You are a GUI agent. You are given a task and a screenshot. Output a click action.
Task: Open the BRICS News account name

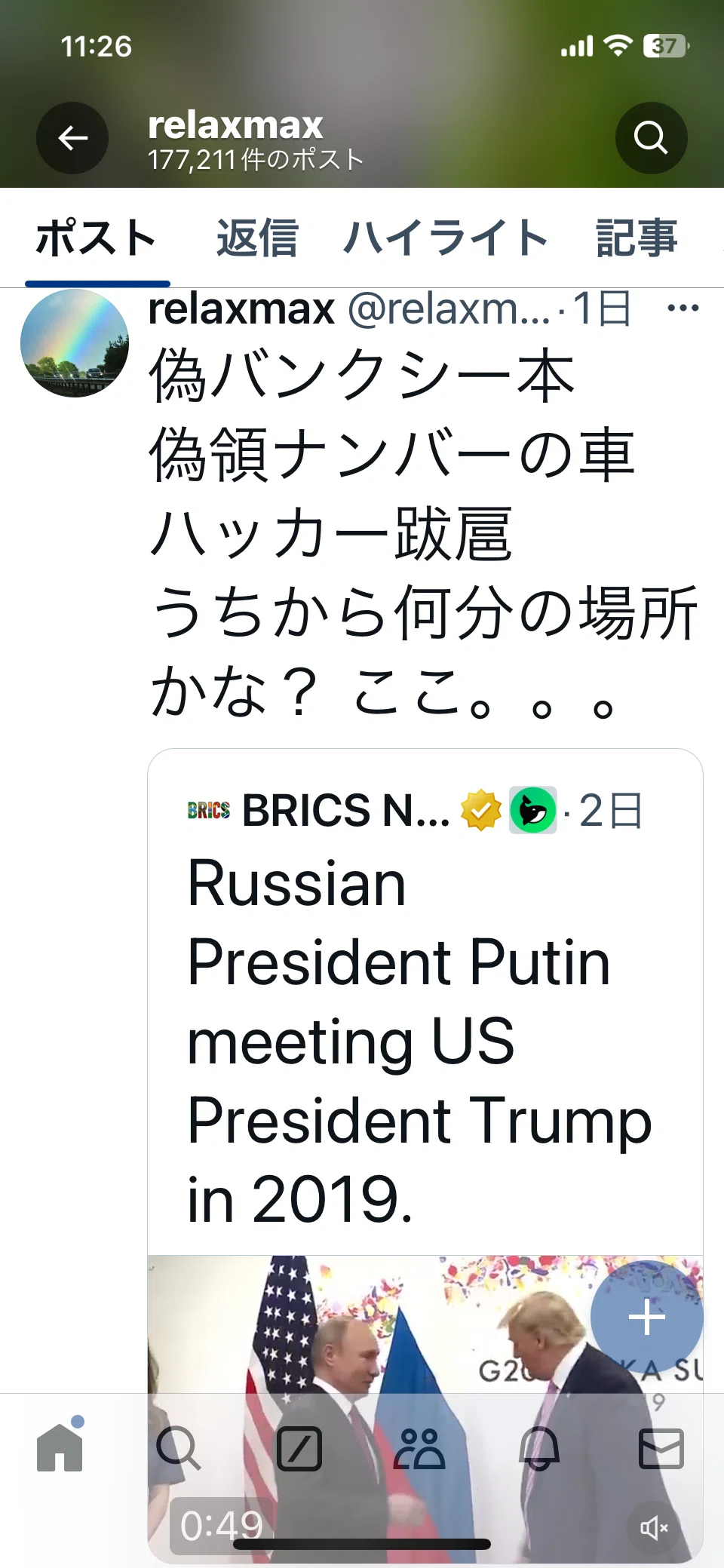pos(345,811)
